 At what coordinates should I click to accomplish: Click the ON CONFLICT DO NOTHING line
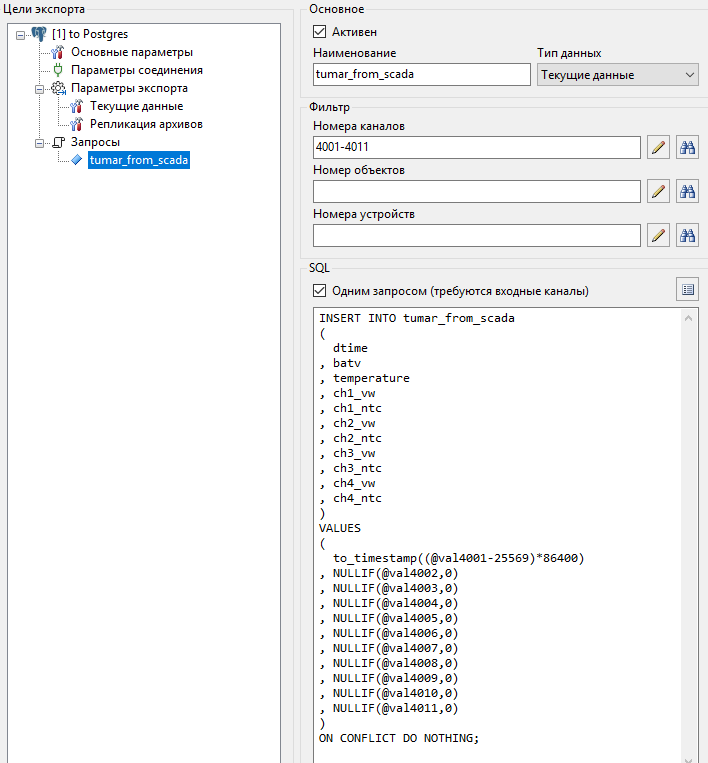[x=399, y=738]
